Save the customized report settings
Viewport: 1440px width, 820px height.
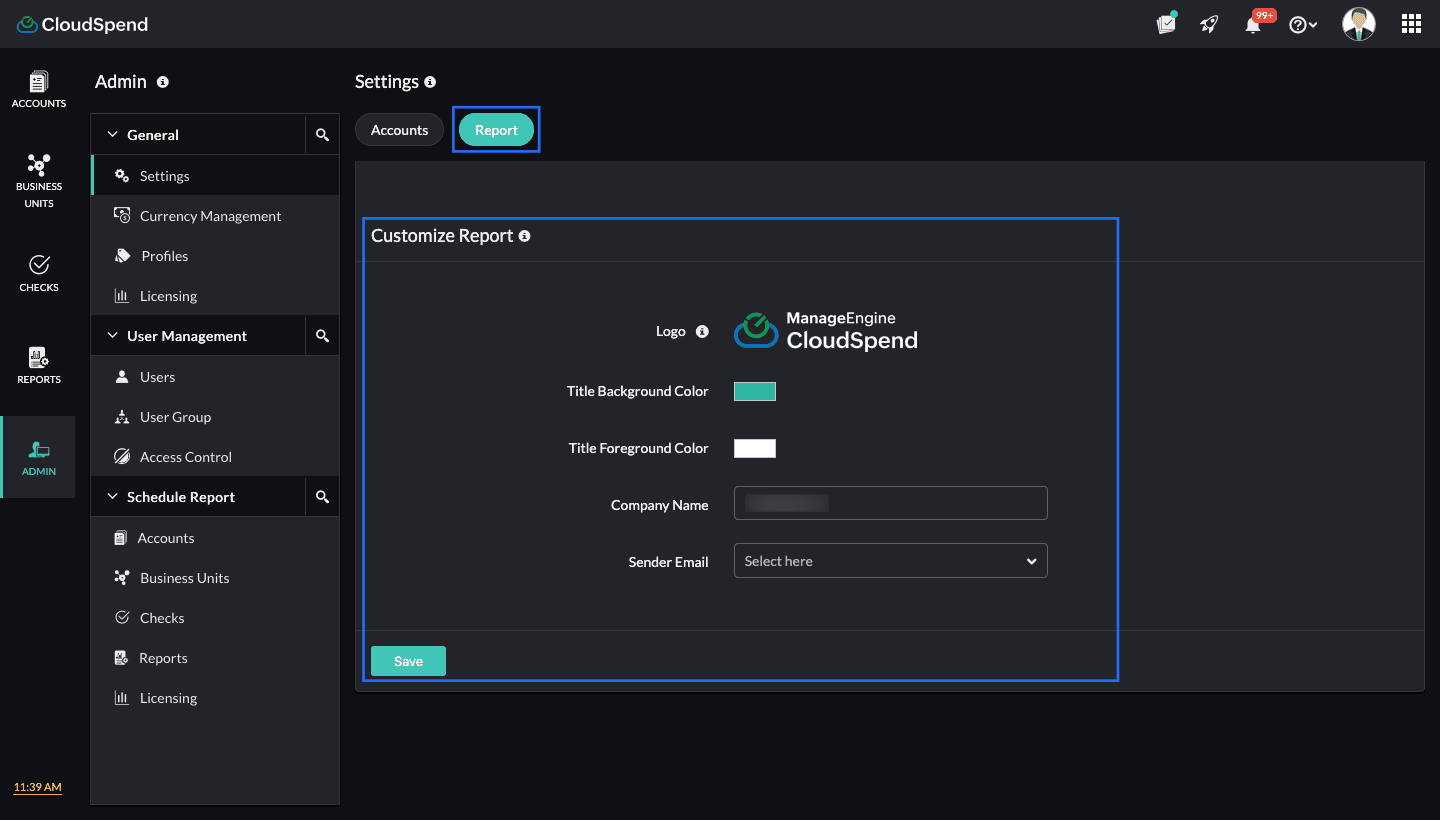tap(408, 661)
